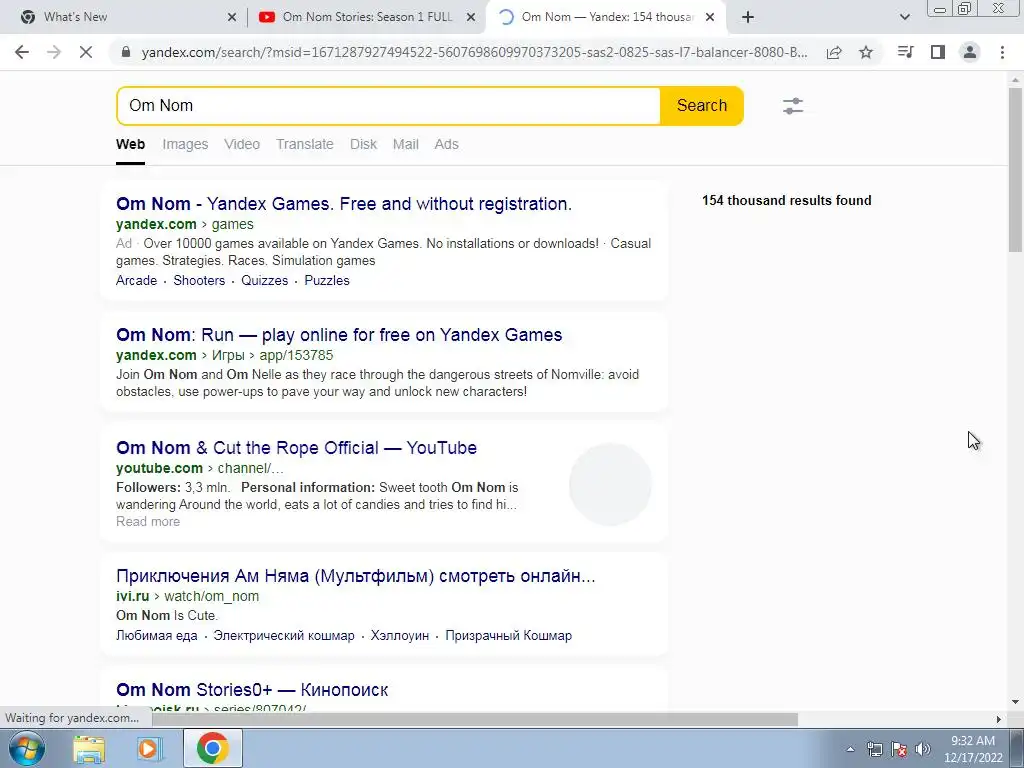The height and width of the screenshot is (768, 1024).
Task: Open the media control icon in toolbar
Action: point(905,52)
